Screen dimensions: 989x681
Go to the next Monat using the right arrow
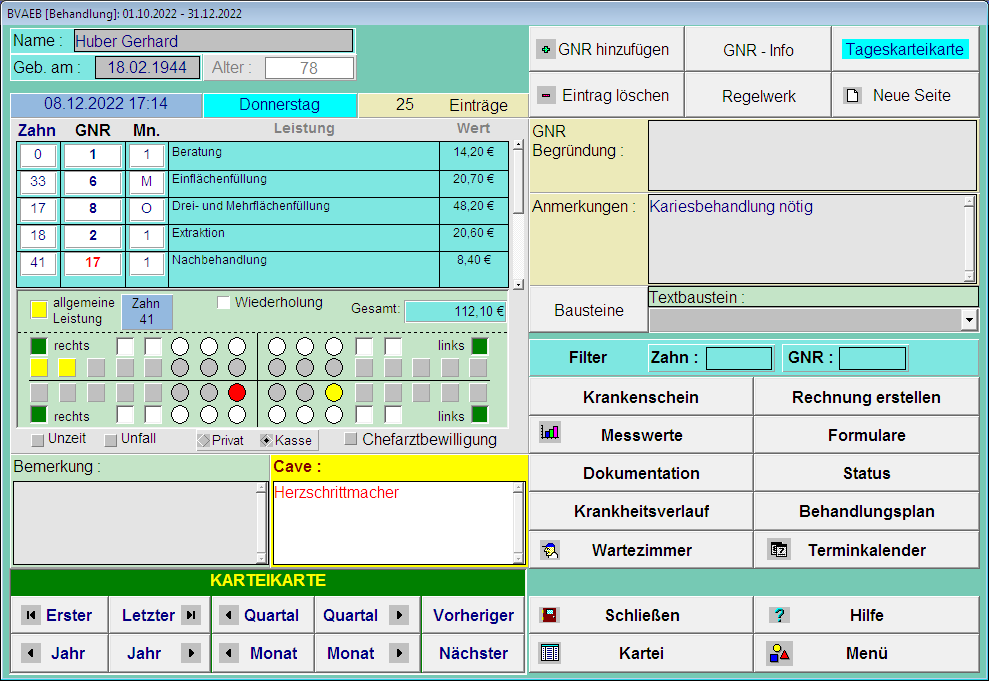coord(399,653)
